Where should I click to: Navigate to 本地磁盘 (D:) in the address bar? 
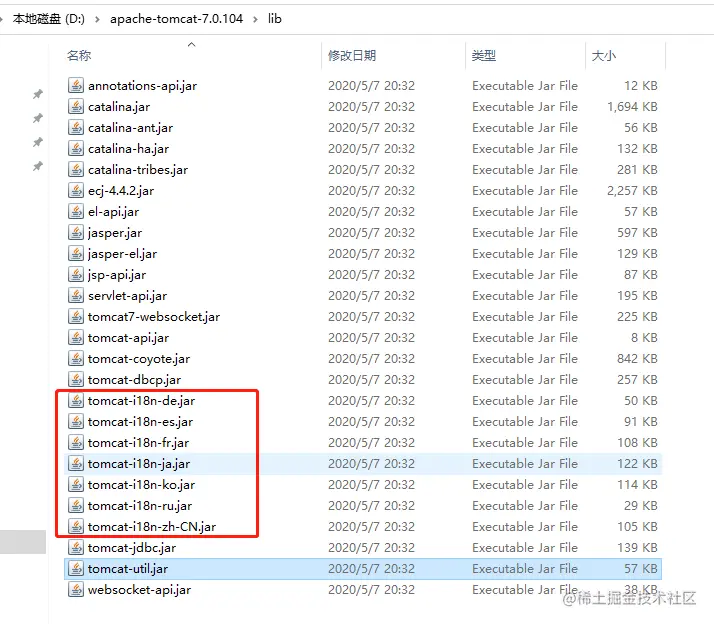tap(49, 19)
